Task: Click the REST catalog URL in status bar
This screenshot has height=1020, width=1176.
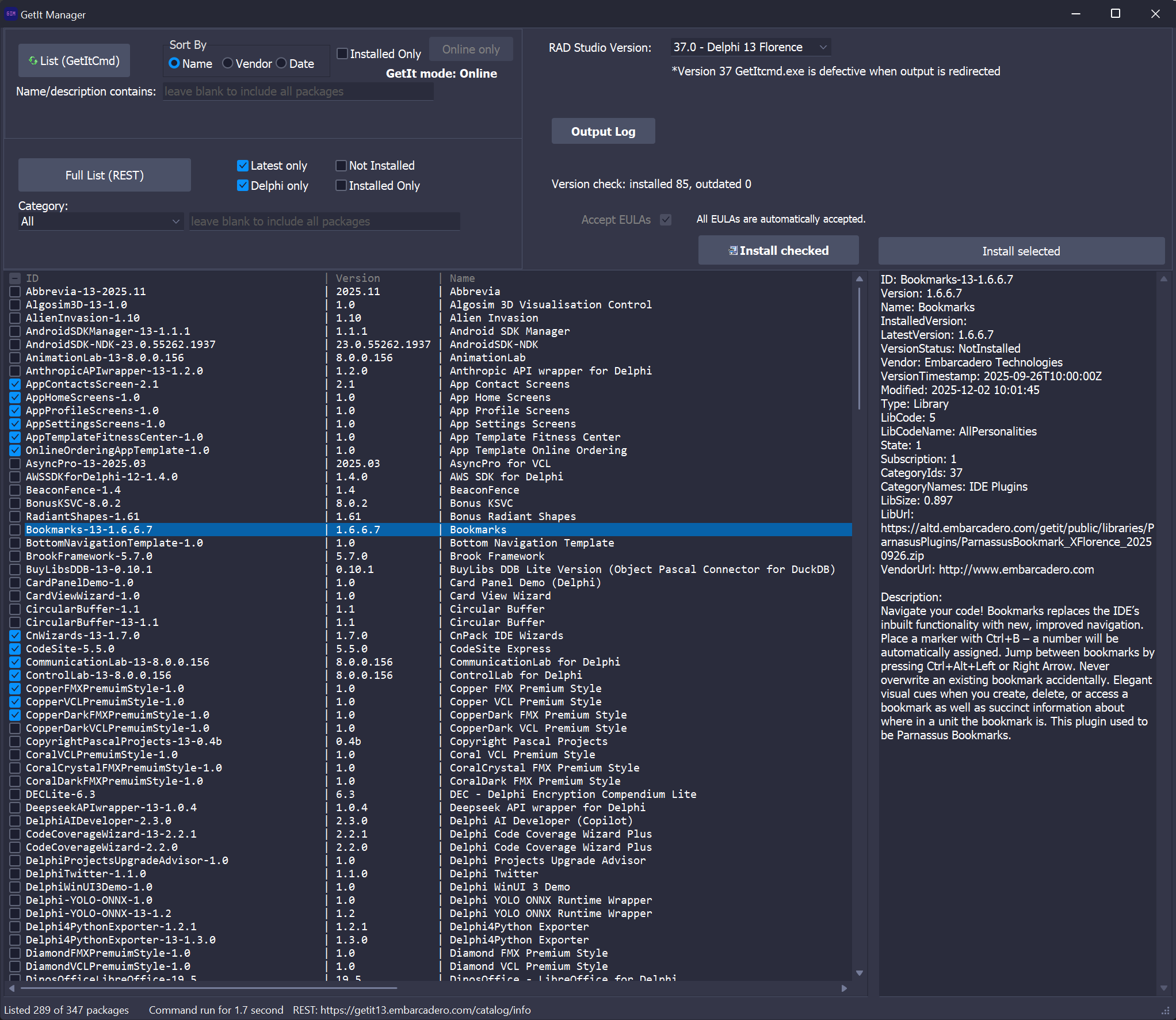Action: pos(426,1010)
